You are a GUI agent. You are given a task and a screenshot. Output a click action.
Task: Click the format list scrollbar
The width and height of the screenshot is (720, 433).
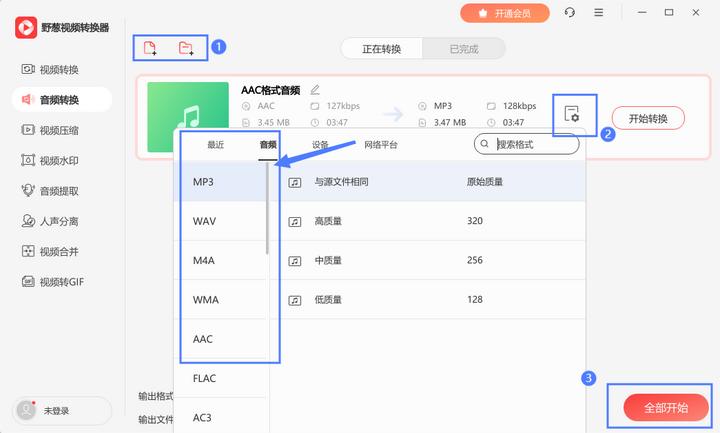tap(267, 209)
